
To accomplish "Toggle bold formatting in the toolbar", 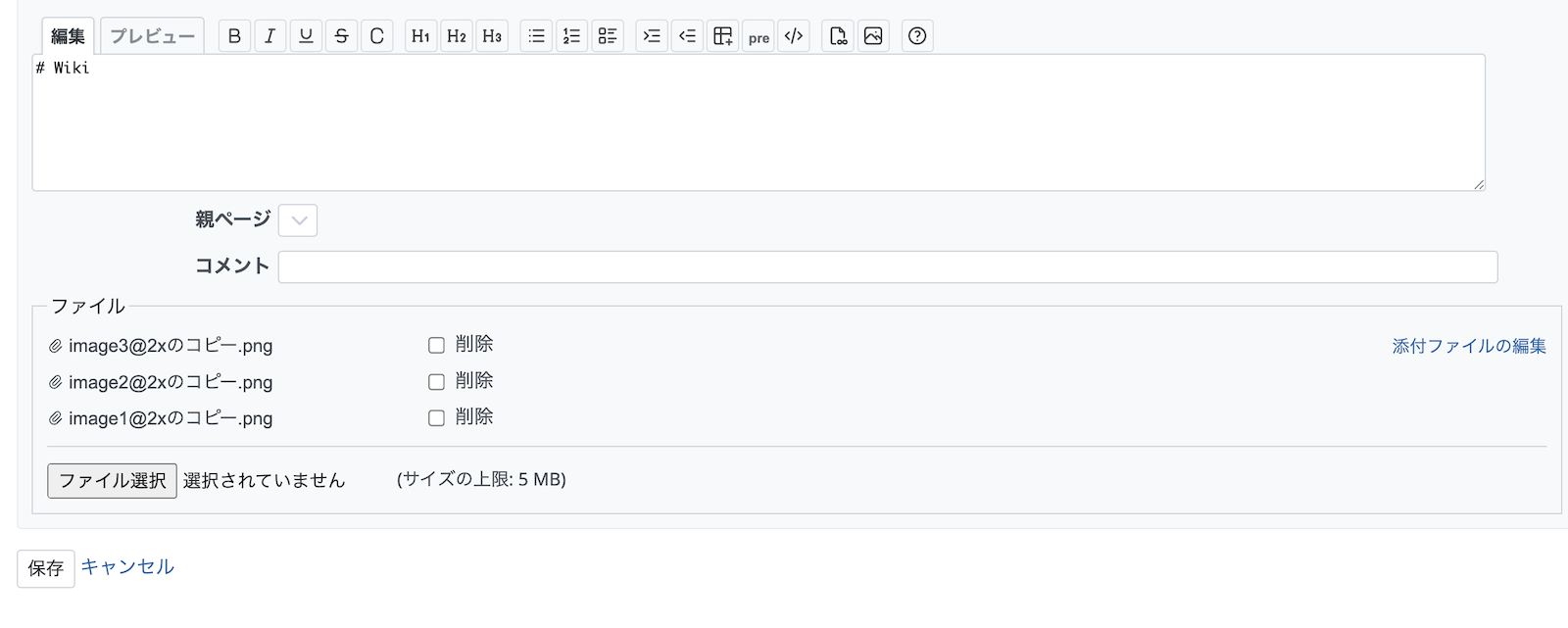I will [x=234, y=36].
